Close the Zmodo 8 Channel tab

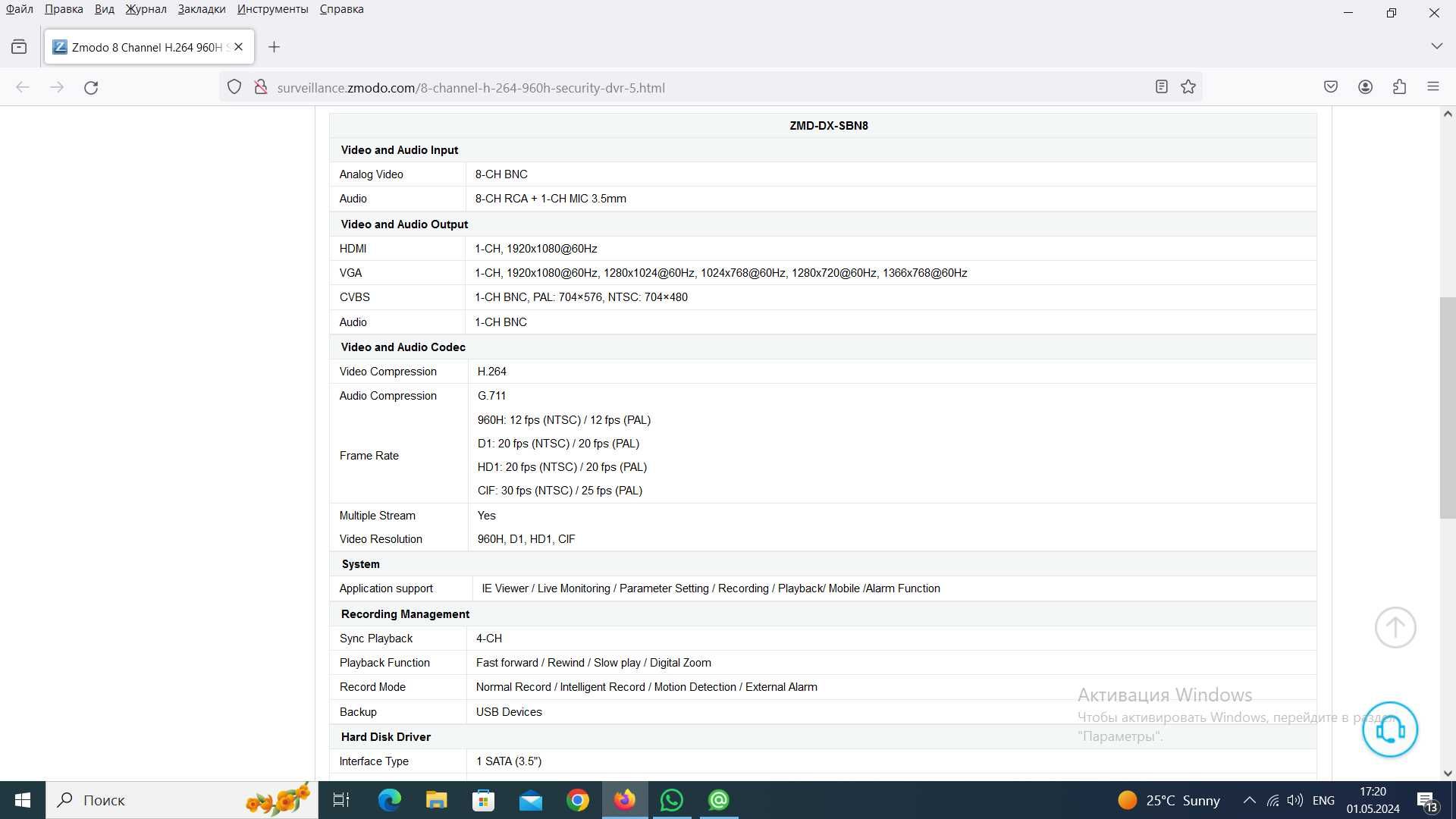(238, 47)
